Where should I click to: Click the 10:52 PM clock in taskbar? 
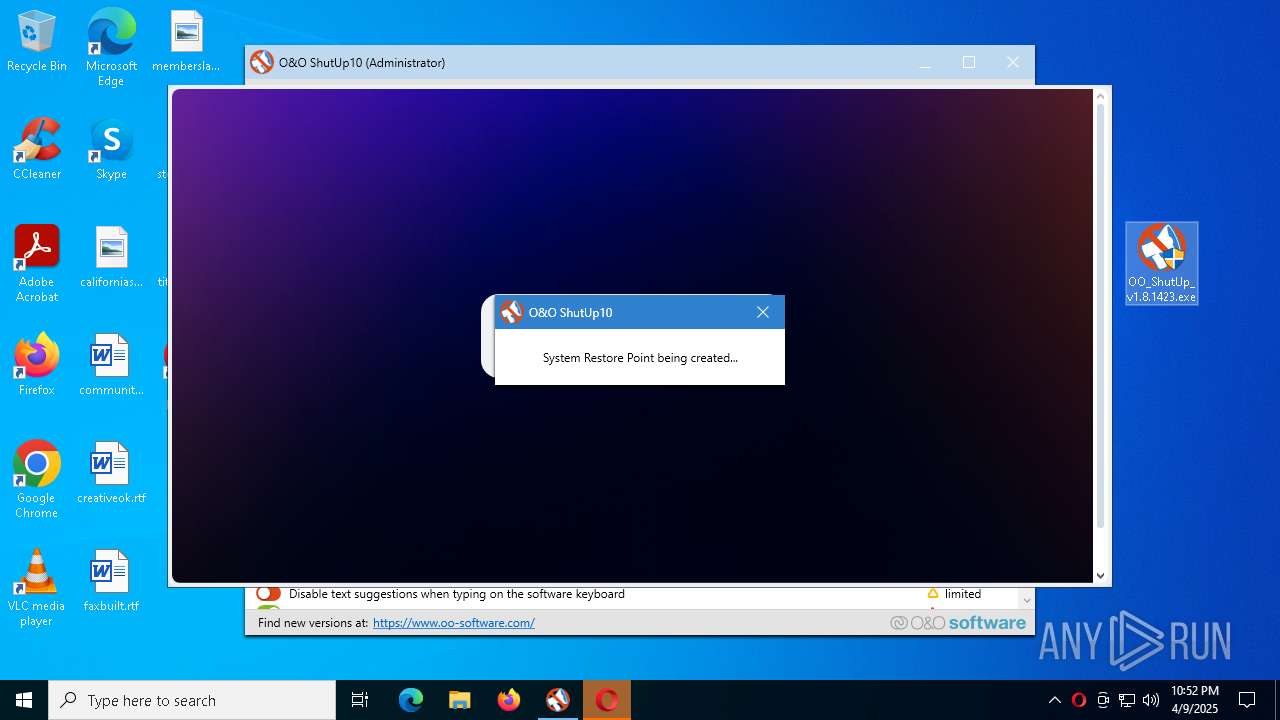[x=1195, y=700]
